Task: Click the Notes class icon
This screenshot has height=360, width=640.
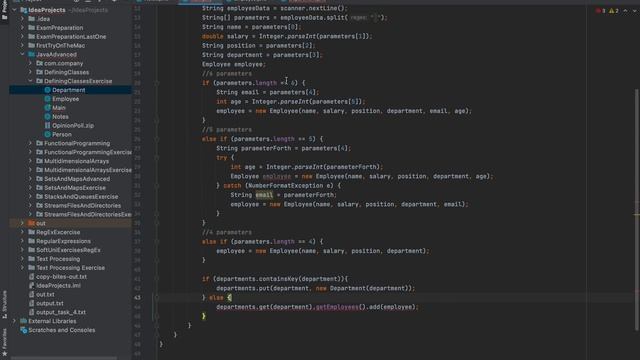Action: [47, 117]
